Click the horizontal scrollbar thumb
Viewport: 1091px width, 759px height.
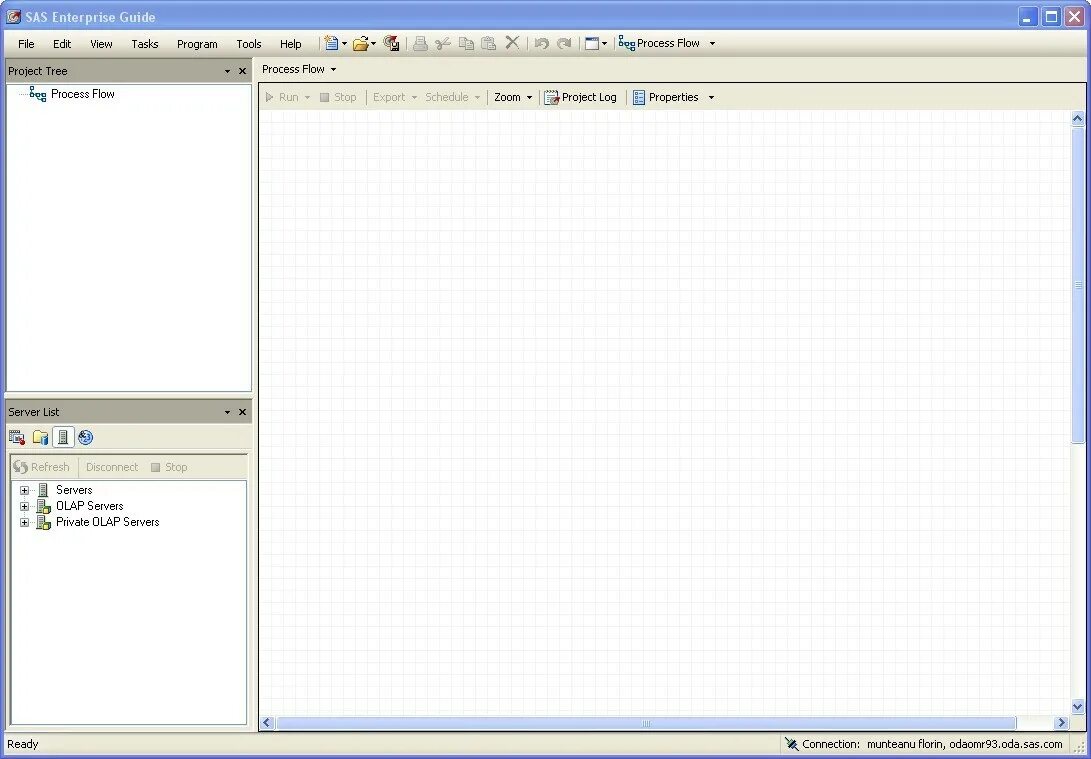click(x=646, y=723)
